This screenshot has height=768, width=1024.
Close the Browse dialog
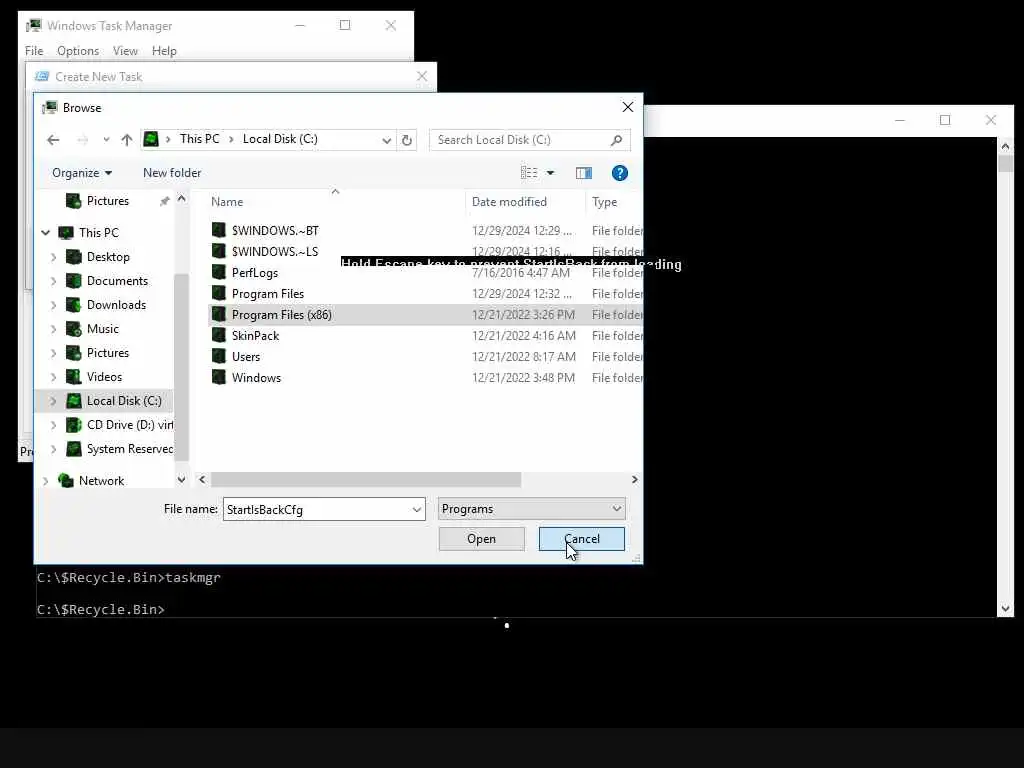pos(628,107)
